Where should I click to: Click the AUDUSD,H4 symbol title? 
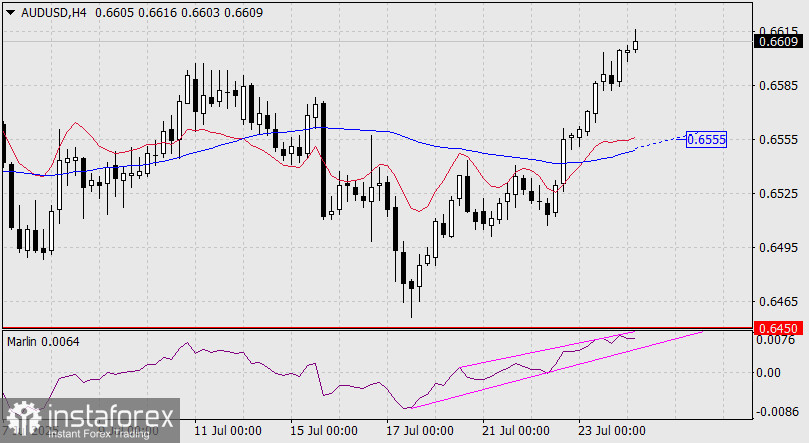(54, 13)
